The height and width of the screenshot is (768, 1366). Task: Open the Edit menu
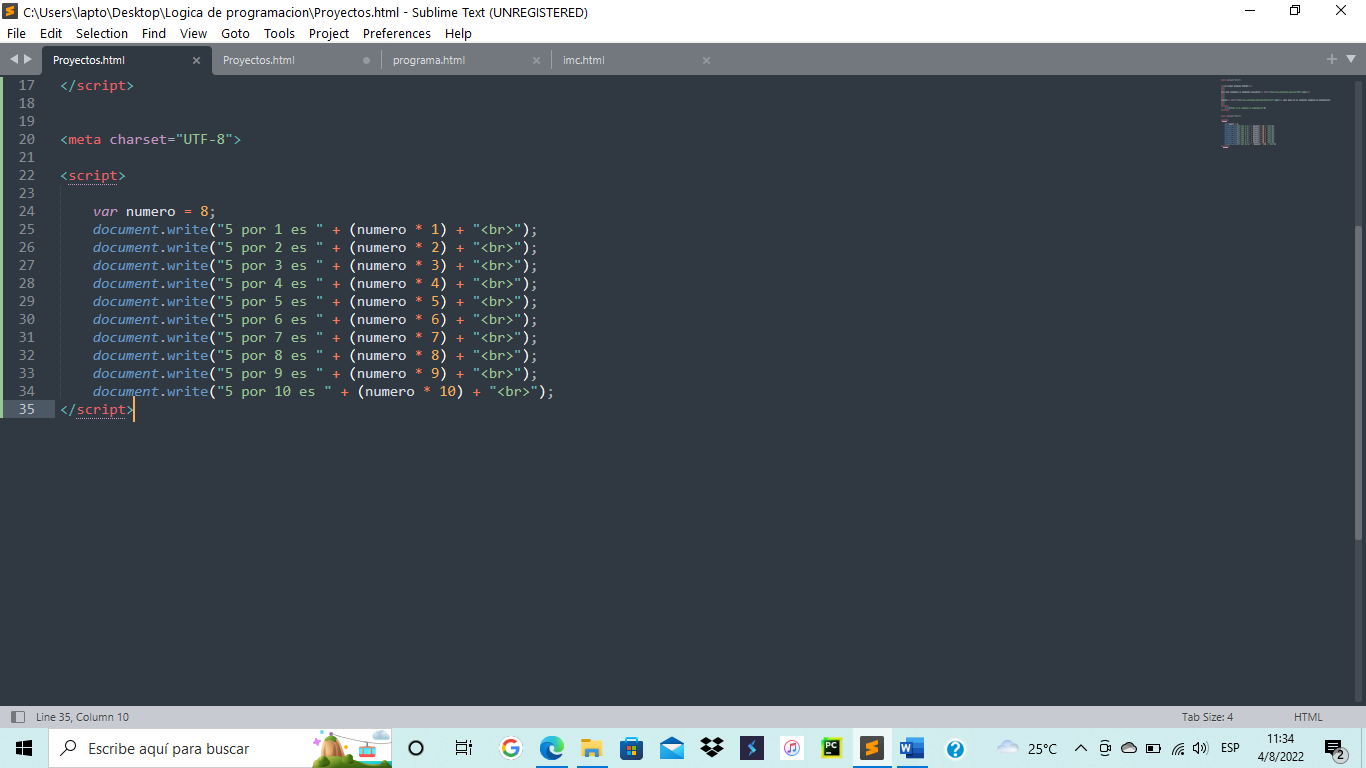point(51,33)
